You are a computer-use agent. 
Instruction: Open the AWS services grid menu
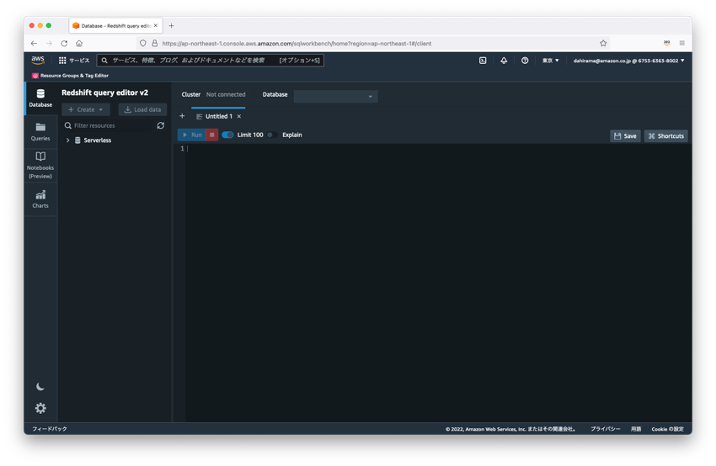[x=63, y=60]
